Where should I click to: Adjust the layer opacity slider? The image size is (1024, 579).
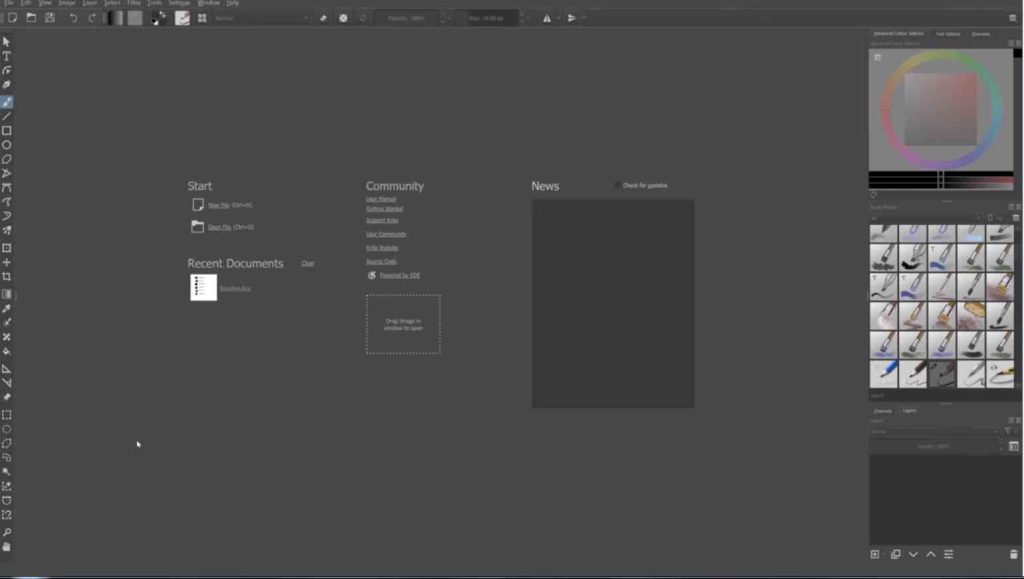(934, 446)
